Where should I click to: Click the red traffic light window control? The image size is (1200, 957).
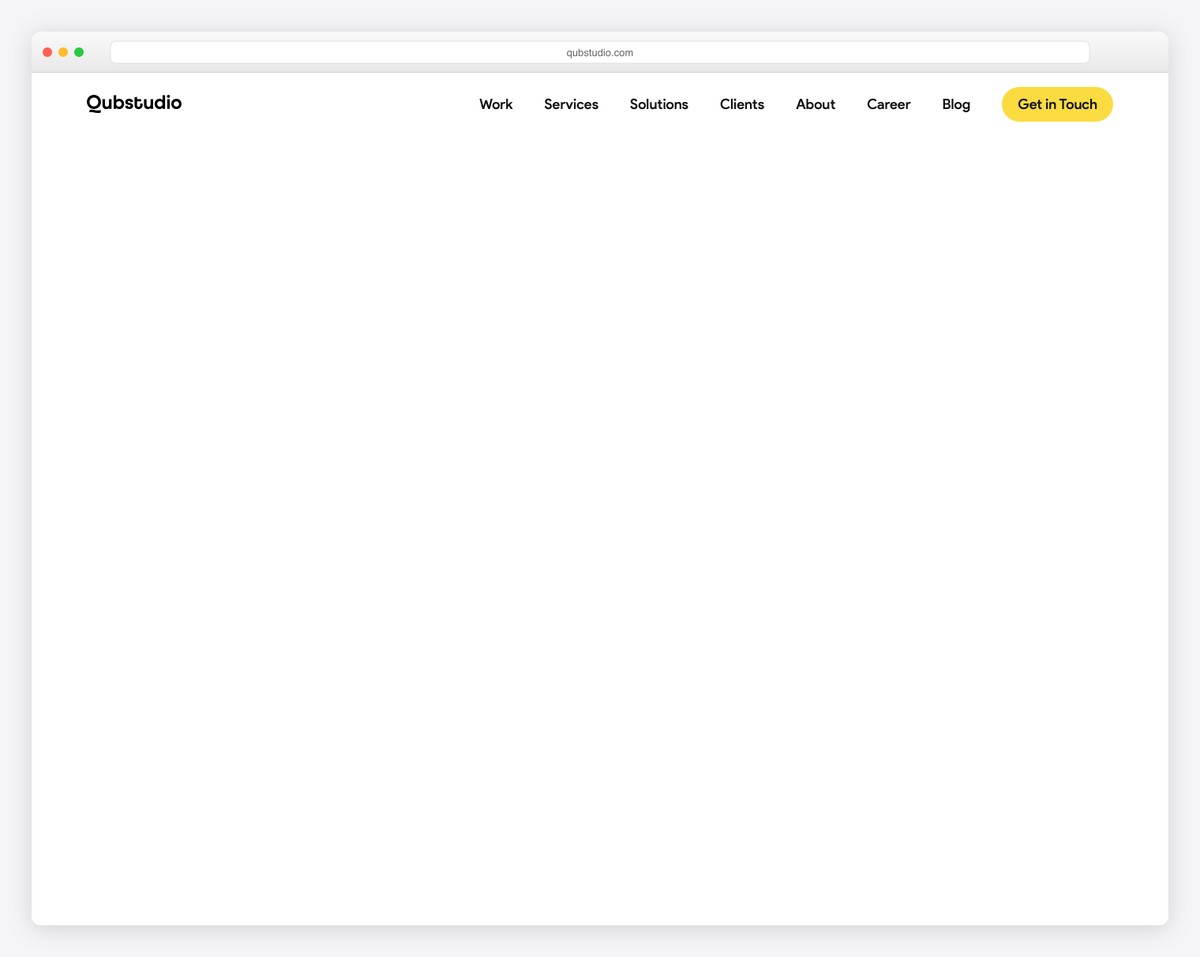click(47, 51)
